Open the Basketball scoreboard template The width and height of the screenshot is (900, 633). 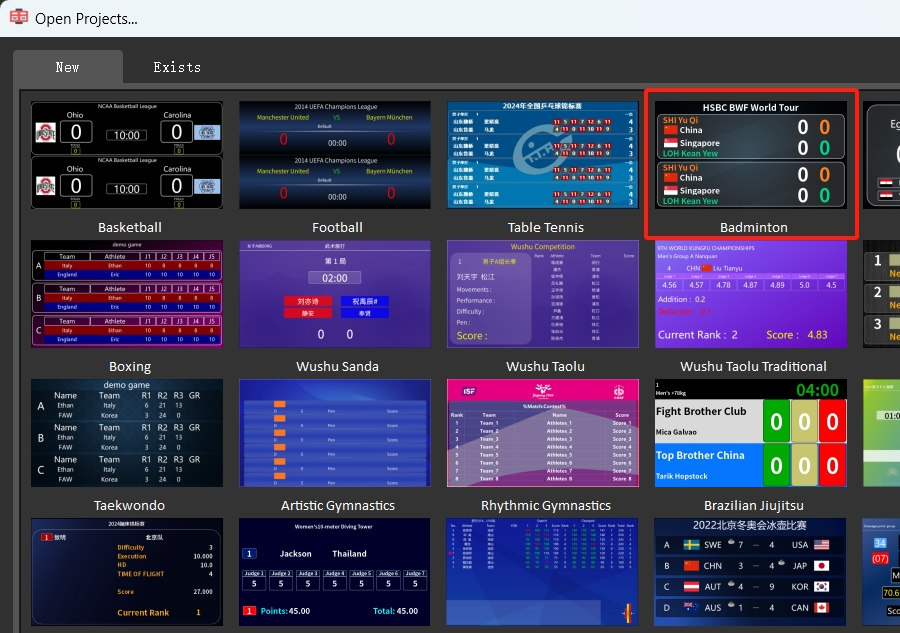(x=126, y=155)
